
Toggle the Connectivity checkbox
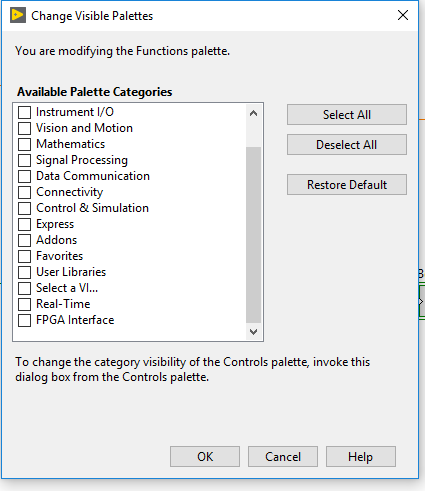pyautogui.click(x=24, y=192)
